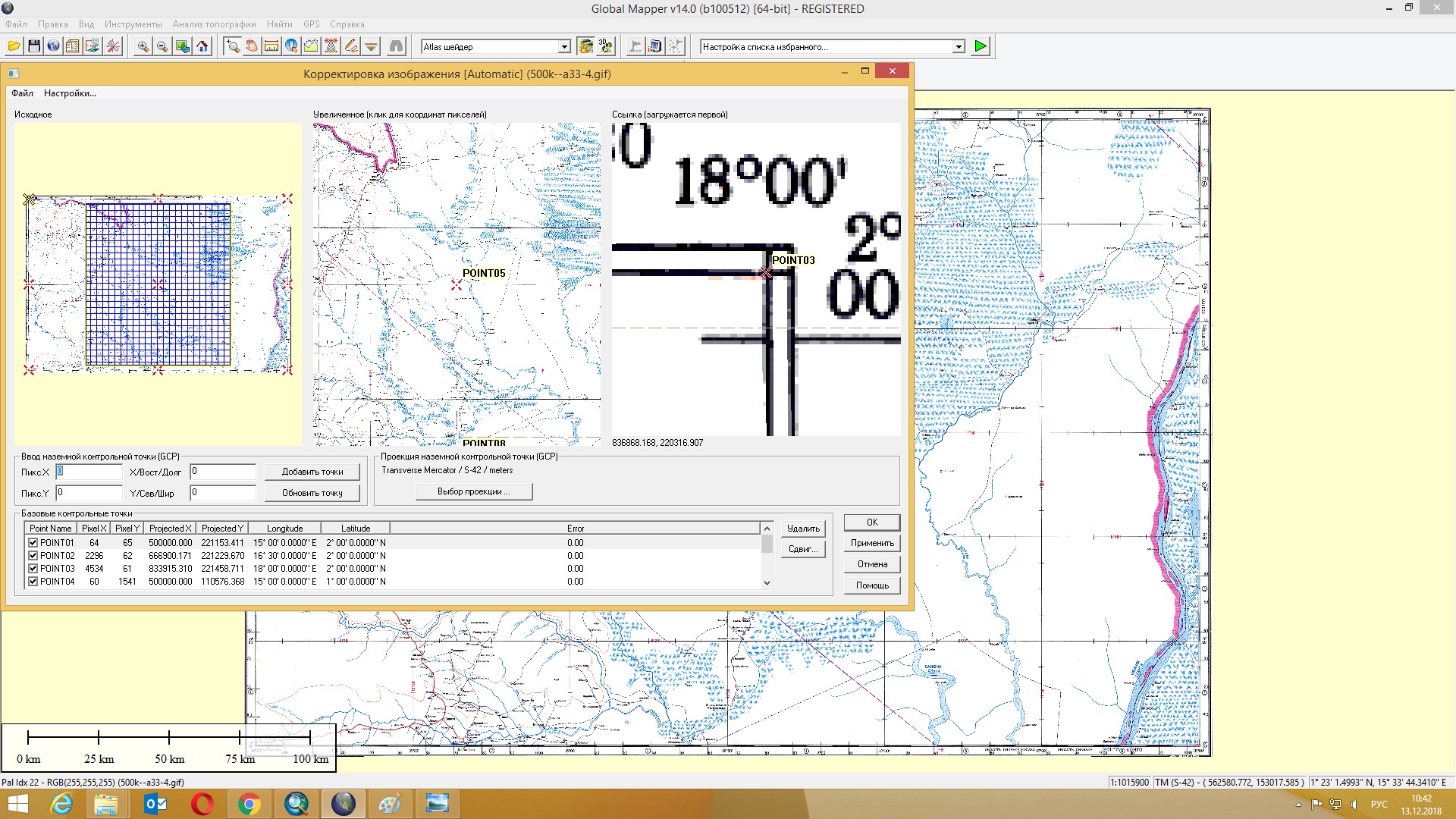Open the 3D view icon
This screenshot has width=1456, height=819.
[x=605, y=46]
